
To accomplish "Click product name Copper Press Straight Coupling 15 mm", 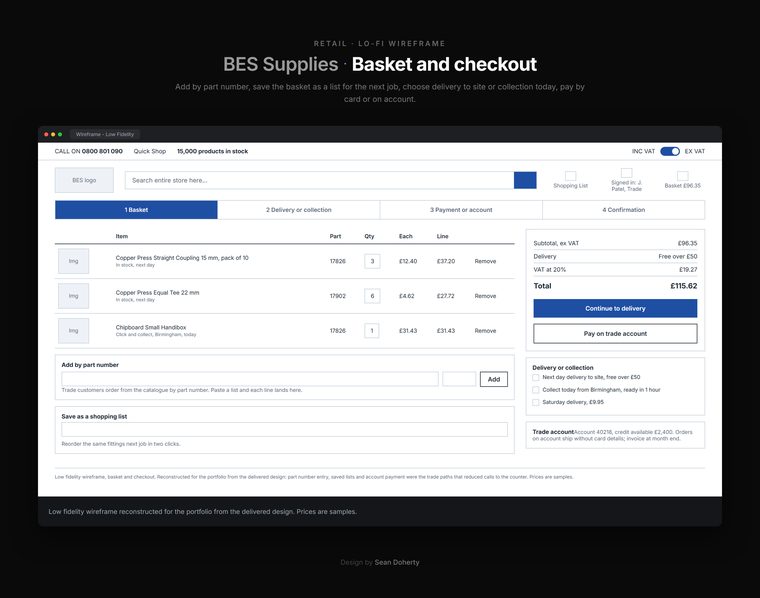I will (x=182, y=258).
